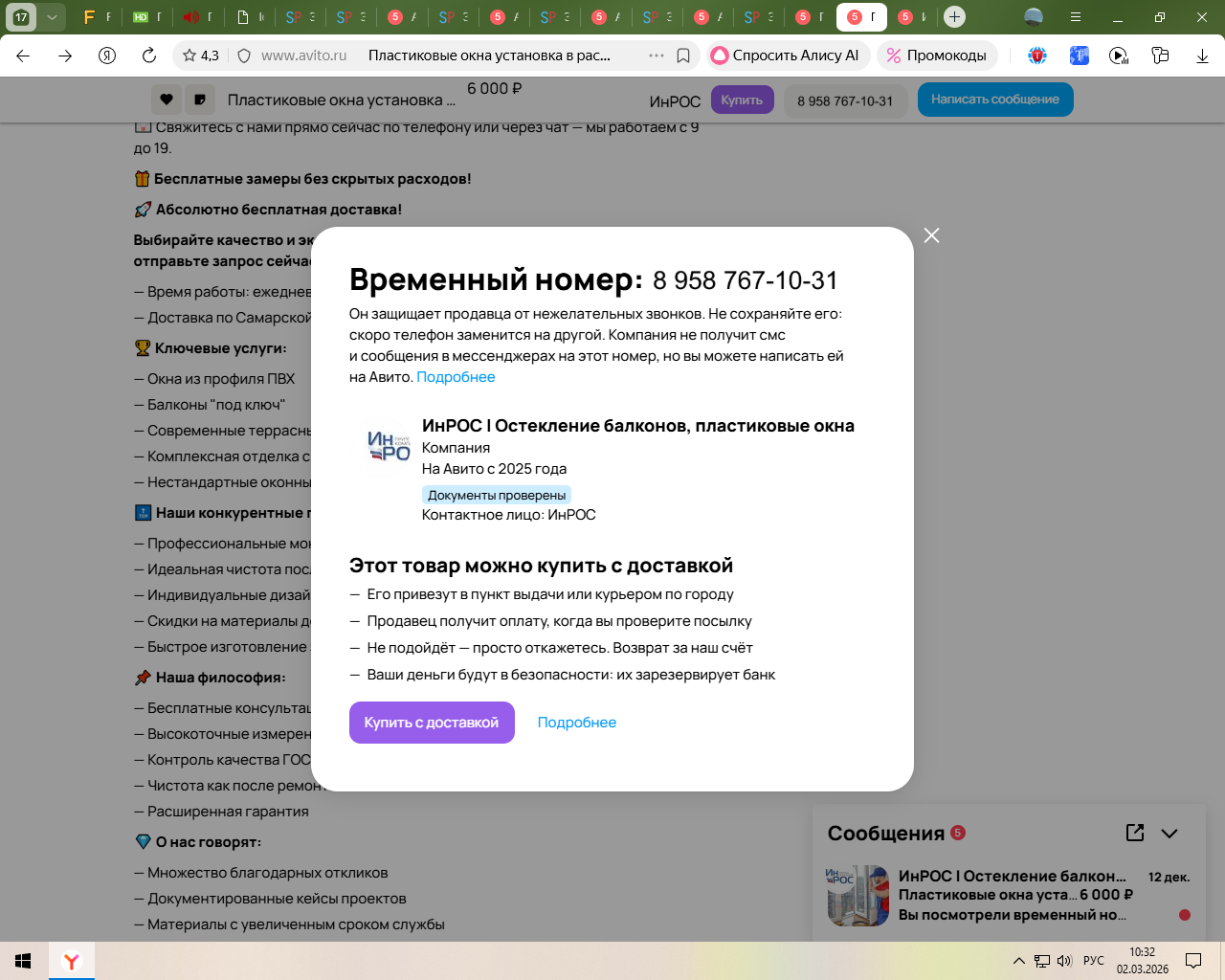Open the network tray icon
Viewport: 1225px width, 980px height.
click(1042, 961)
